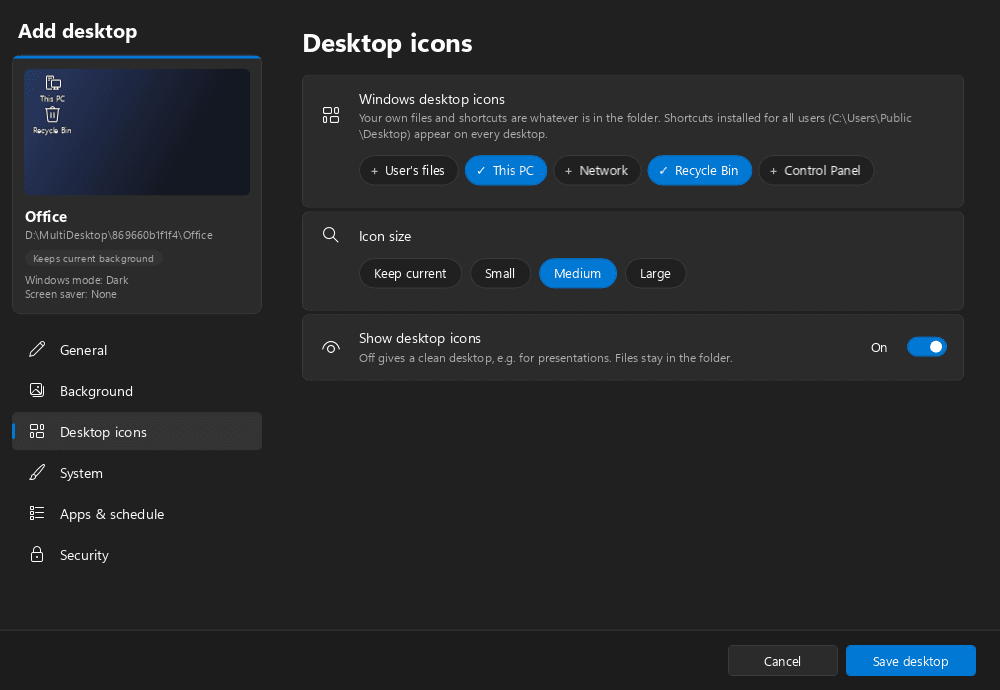Click the Desktop icons page heading

click(387, 43)
